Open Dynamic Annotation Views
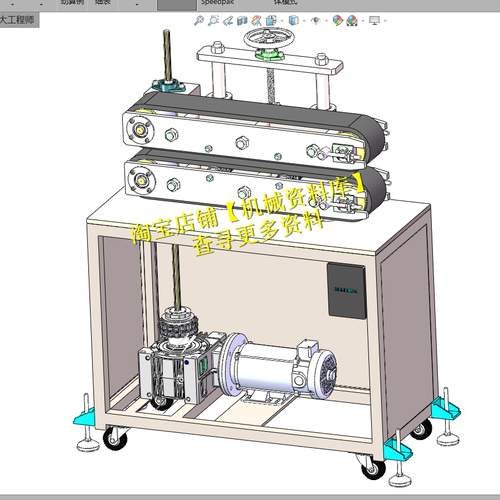Viewport: 500px width, 500px height. tap(256, 21)
